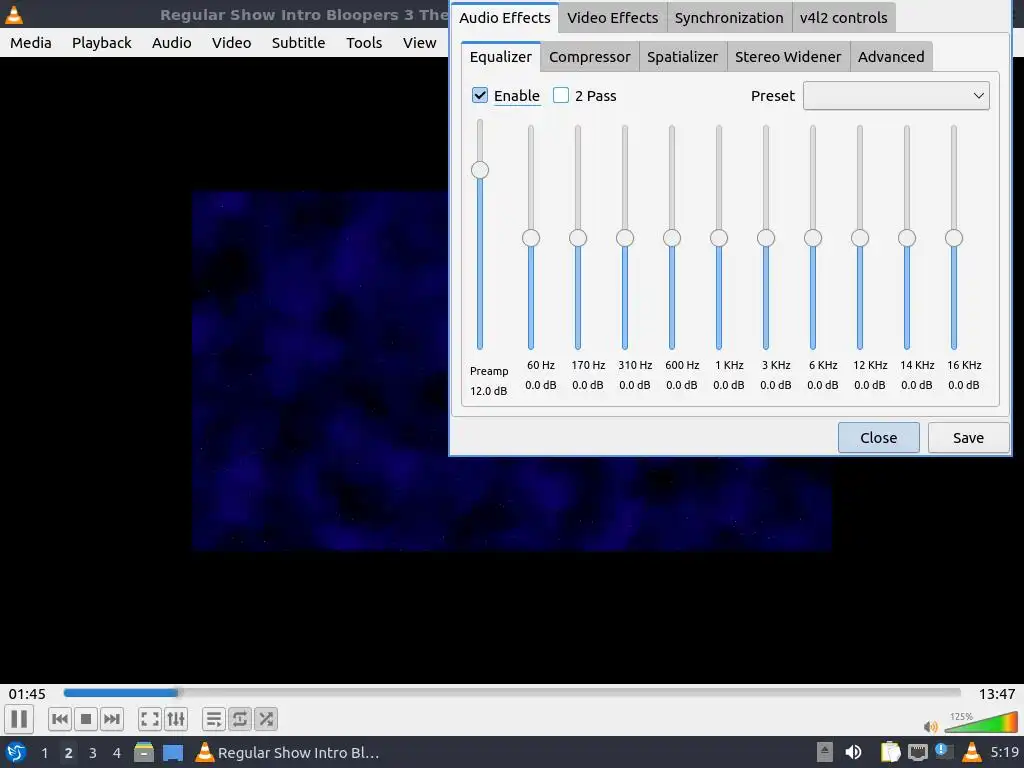Click the 14 KHz band slider handle
This screenshot has height=768, width=1024.
tap(907, 238)
